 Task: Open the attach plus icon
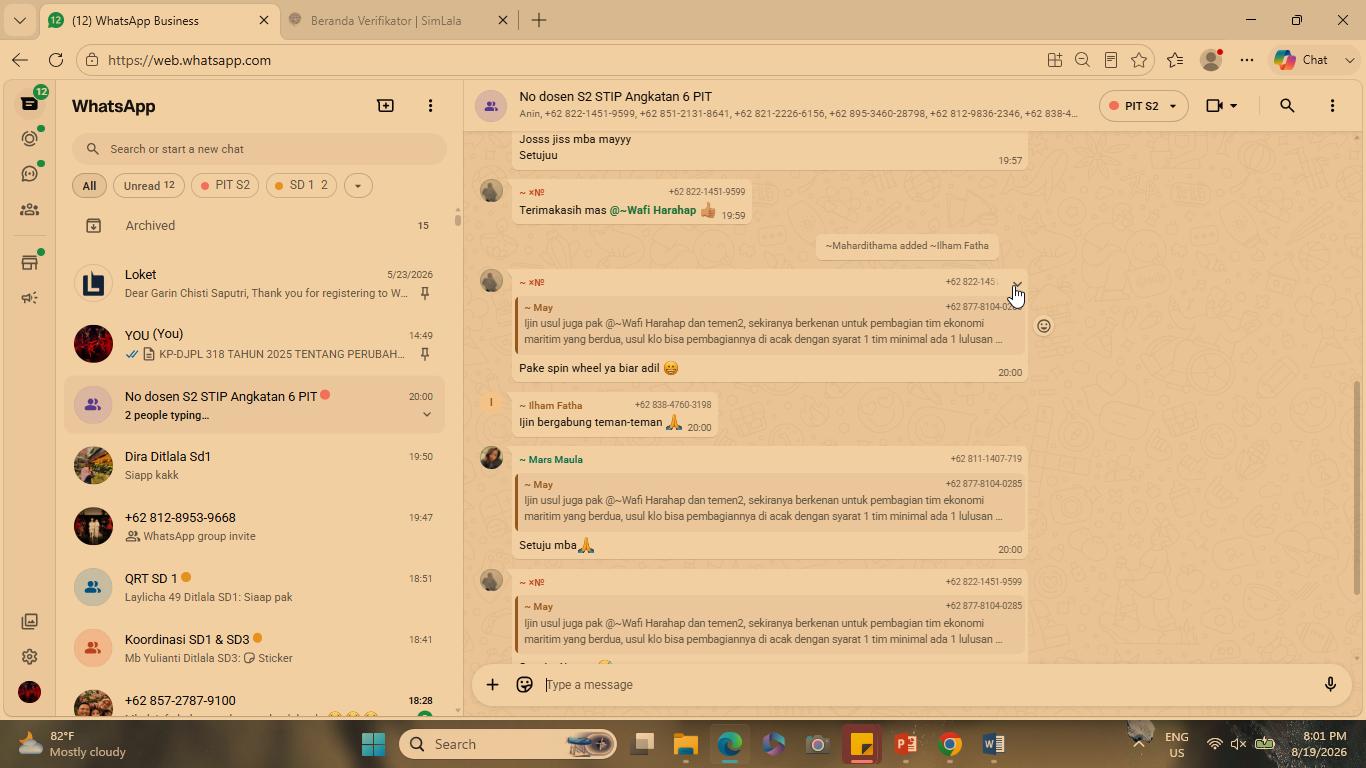coord(492,684)
